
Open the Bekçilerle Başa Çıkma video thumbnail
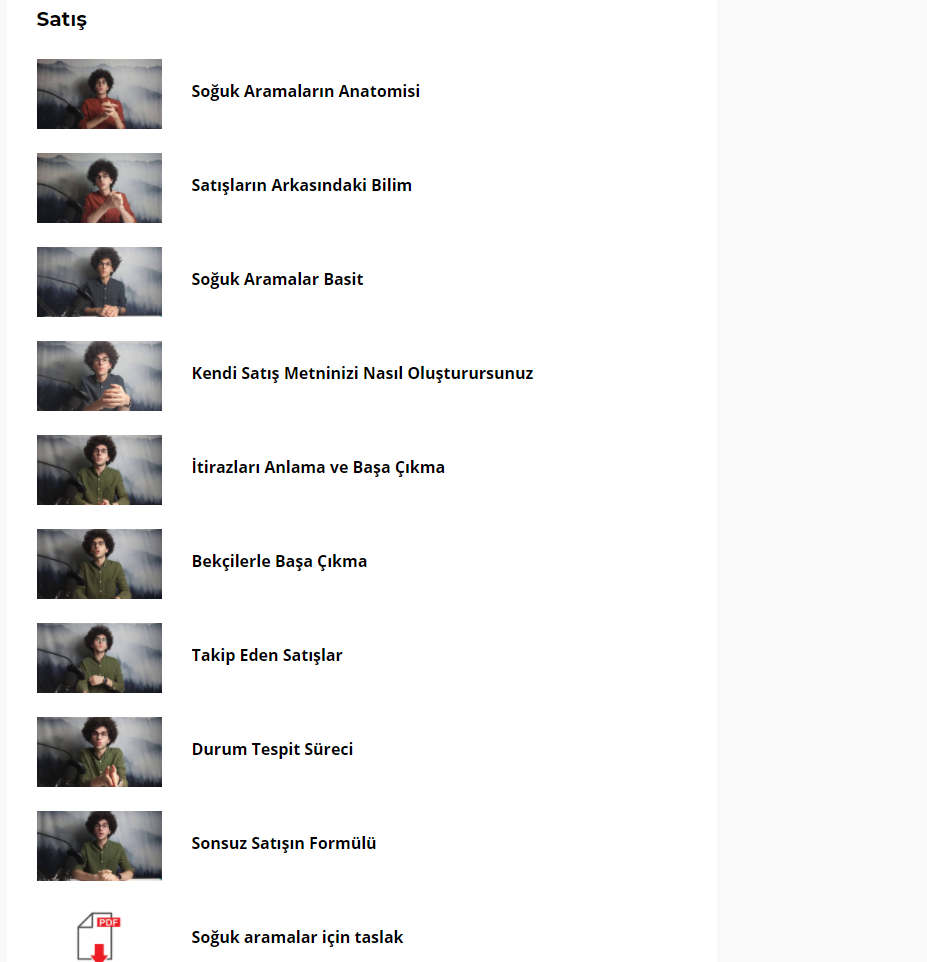99,564
